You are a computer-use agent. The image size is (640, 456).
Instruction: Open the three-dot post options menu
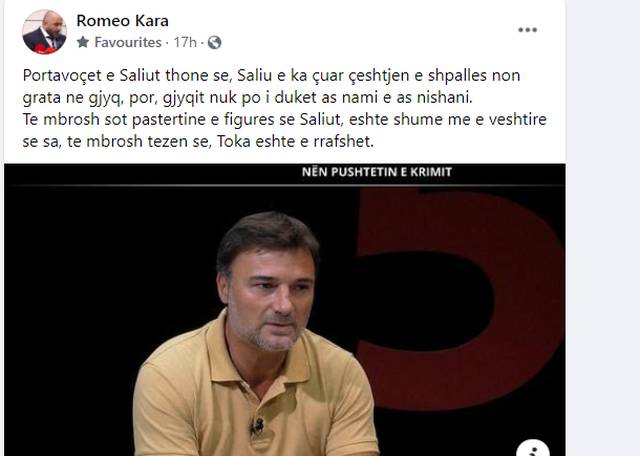(x=527, y=30)
